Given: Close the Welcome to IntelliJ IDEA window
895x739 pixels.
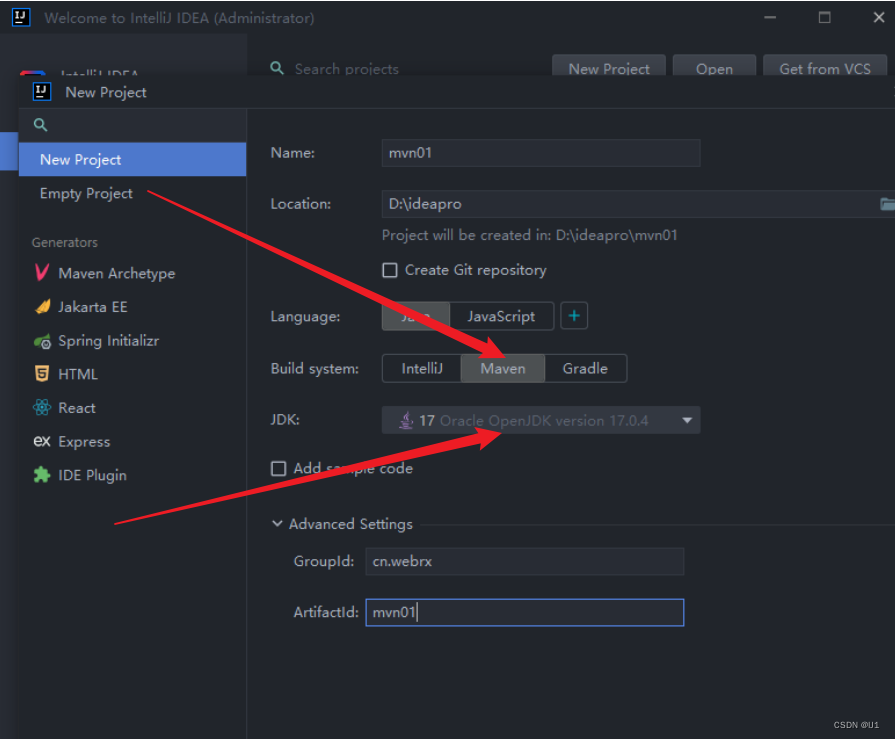Looking at the screenshot, I should click(878, 18).
